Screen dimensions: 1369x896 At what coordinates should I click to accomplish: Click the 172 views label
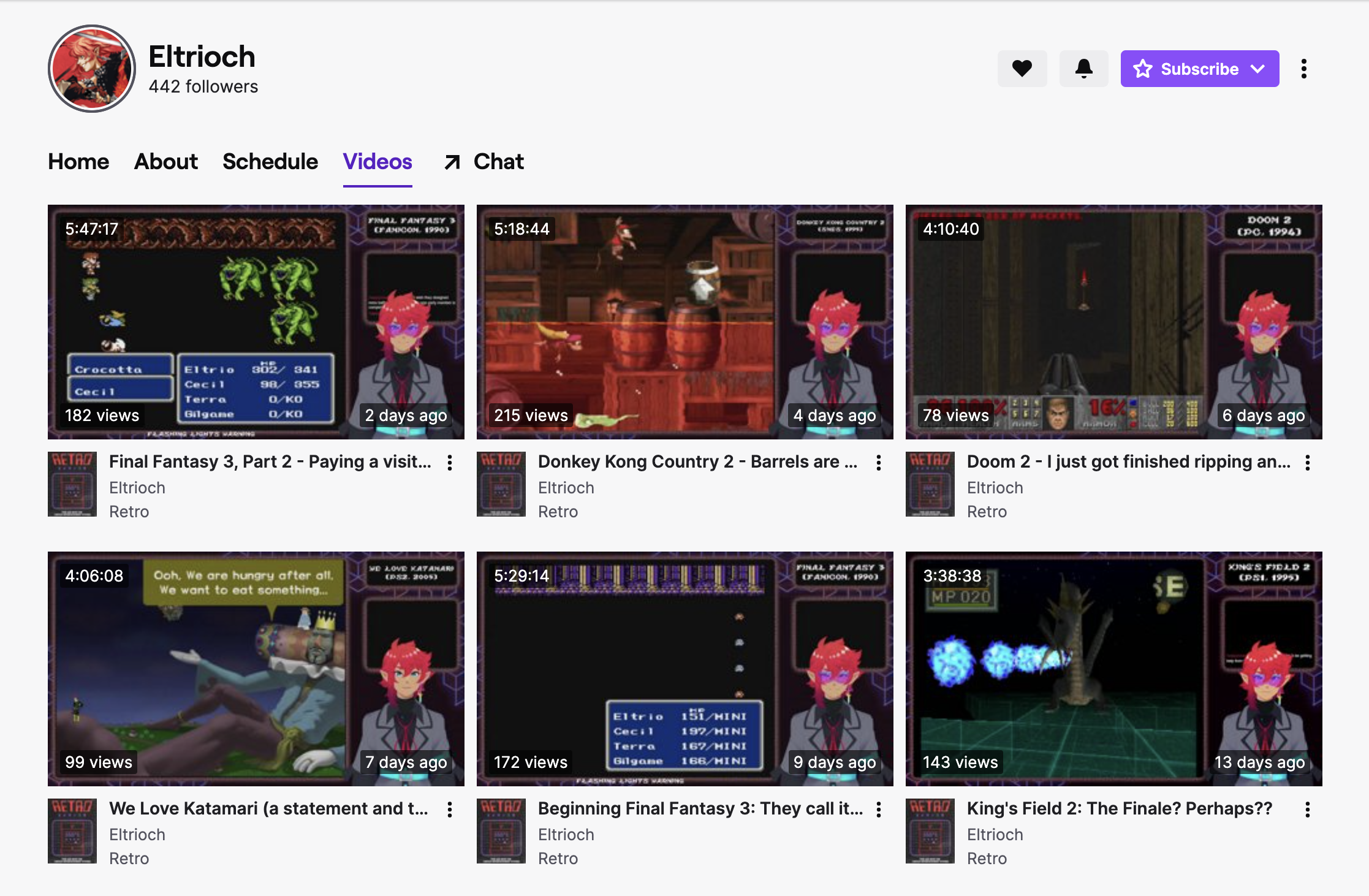tap(531, 762)
